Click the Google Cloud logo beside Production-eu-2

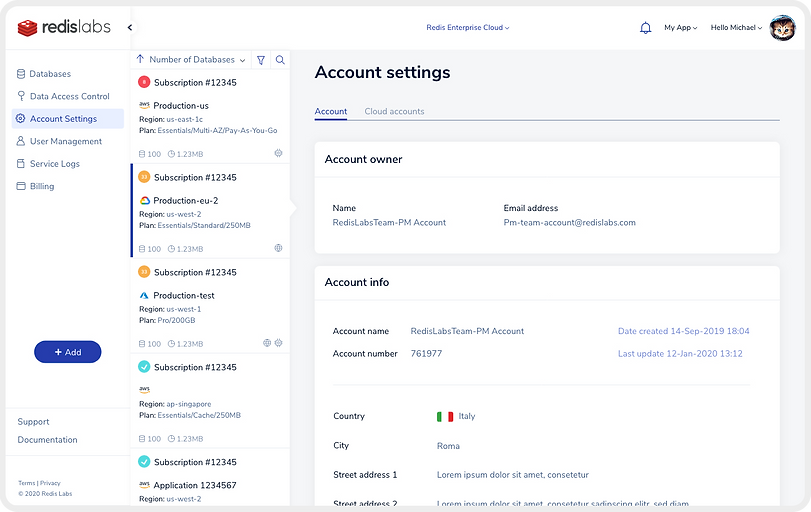[145, 201]
